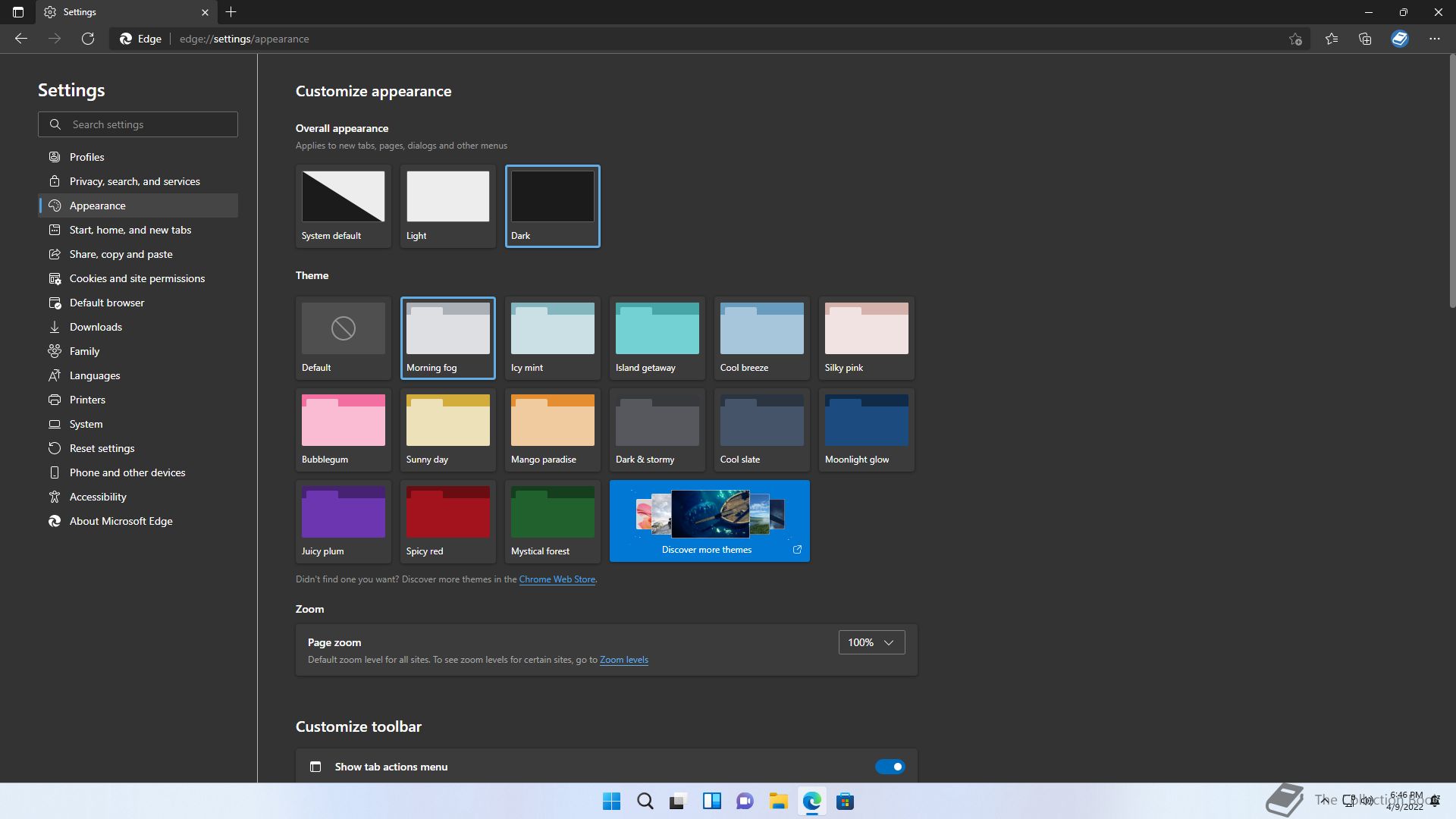The width and height of the screenshot is (1456, 819).
Task: Click the Reset settings sidebar icon
Action: coord(55,448)
